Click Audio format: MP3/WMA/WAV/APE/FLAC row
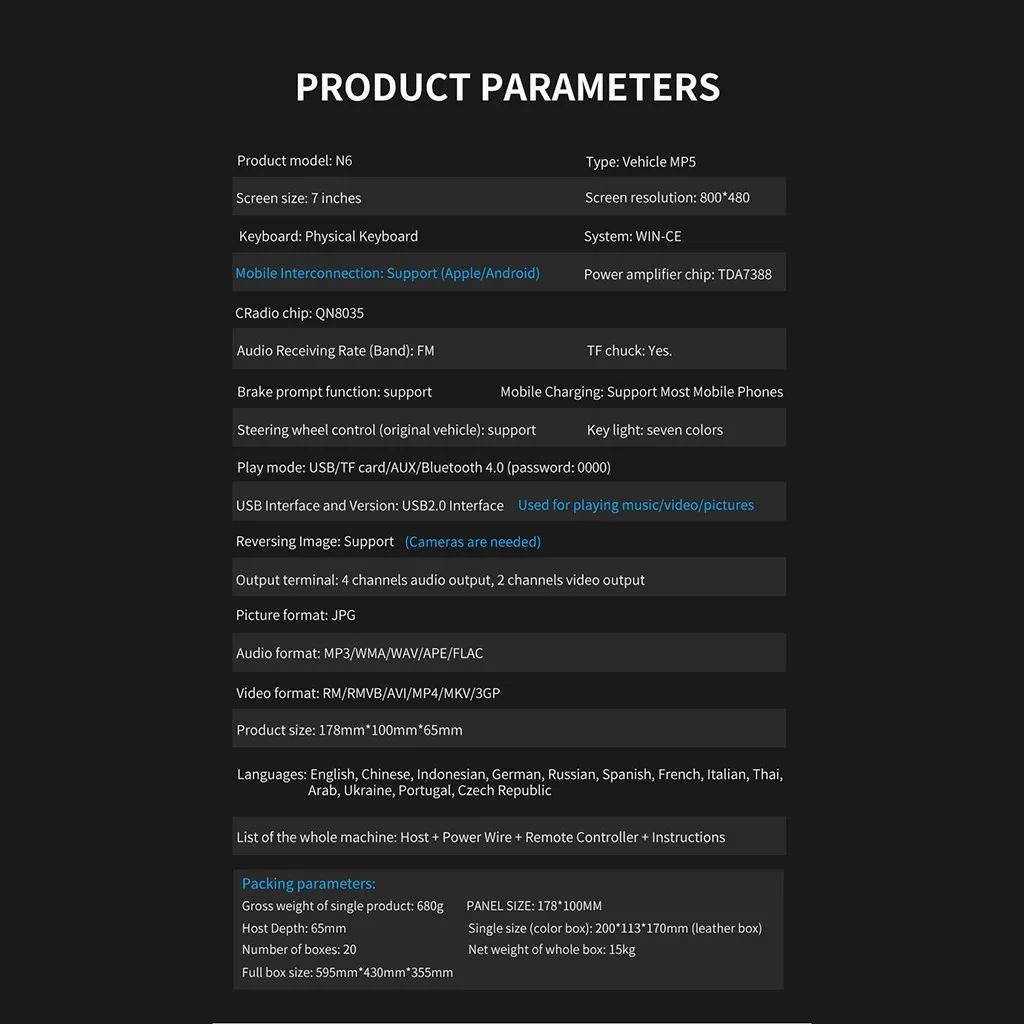1024x1024 pixels. pyautogui.click(x=509, y=652)
